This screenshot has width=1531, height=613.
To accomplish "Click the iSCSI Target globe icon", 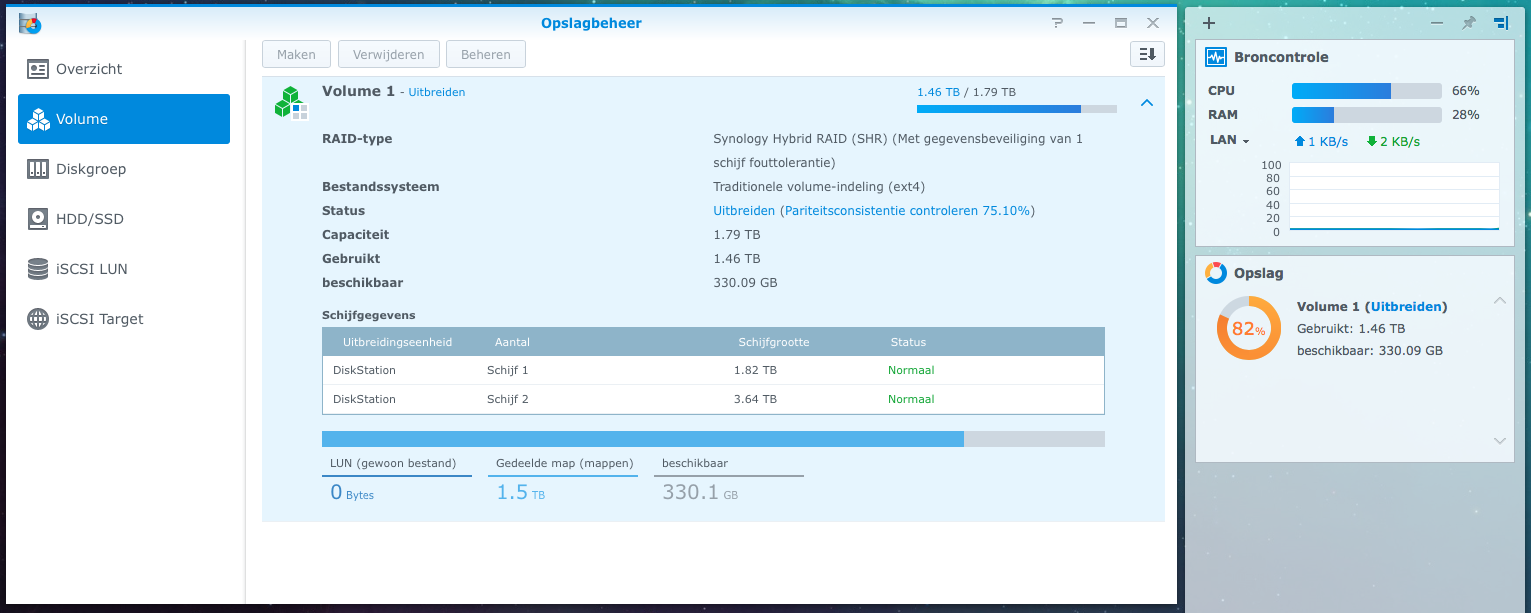I will (x=38, y=319).
